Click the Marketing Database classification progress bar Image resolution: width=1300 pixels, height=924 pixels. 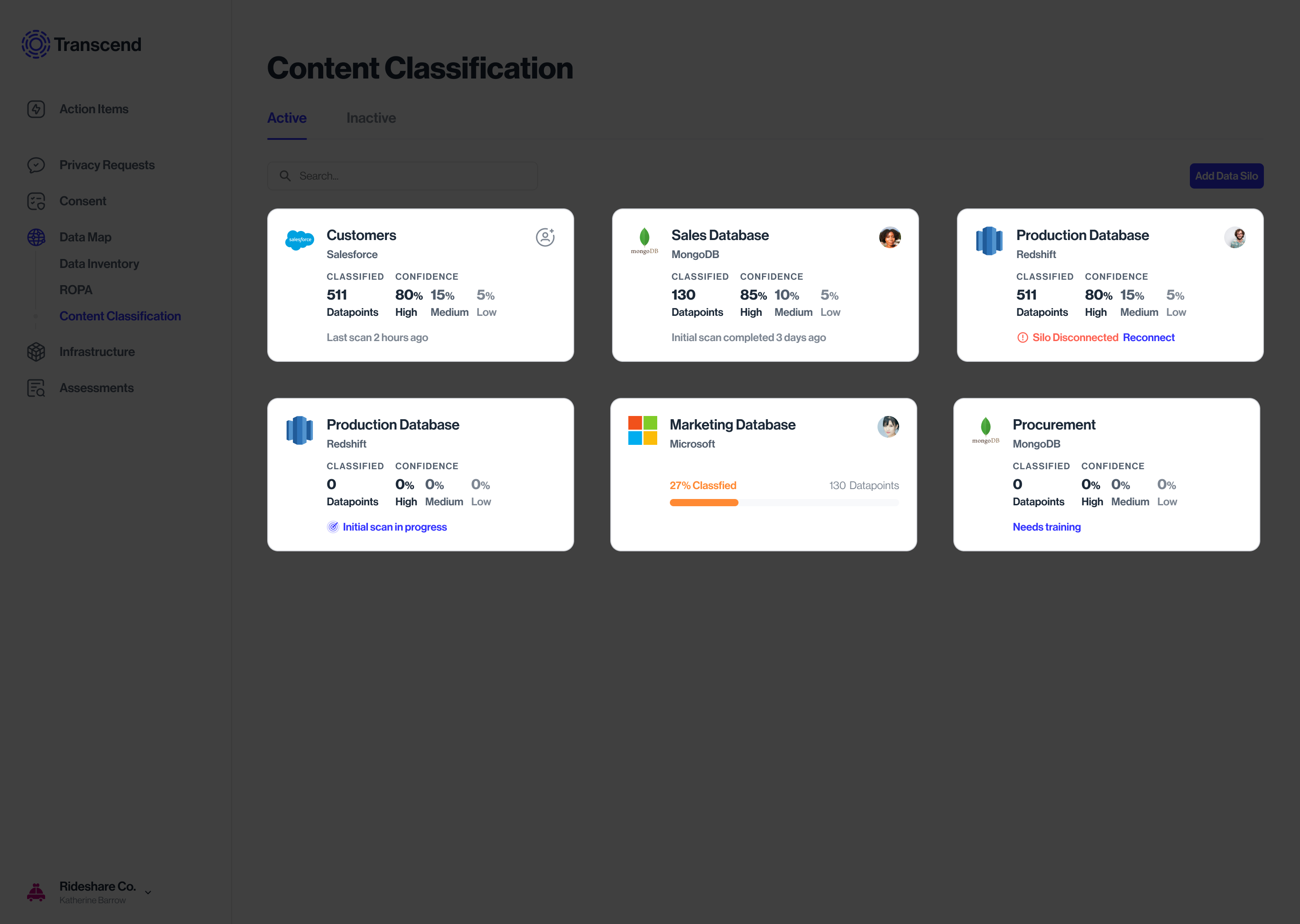[x=784, y=503]
